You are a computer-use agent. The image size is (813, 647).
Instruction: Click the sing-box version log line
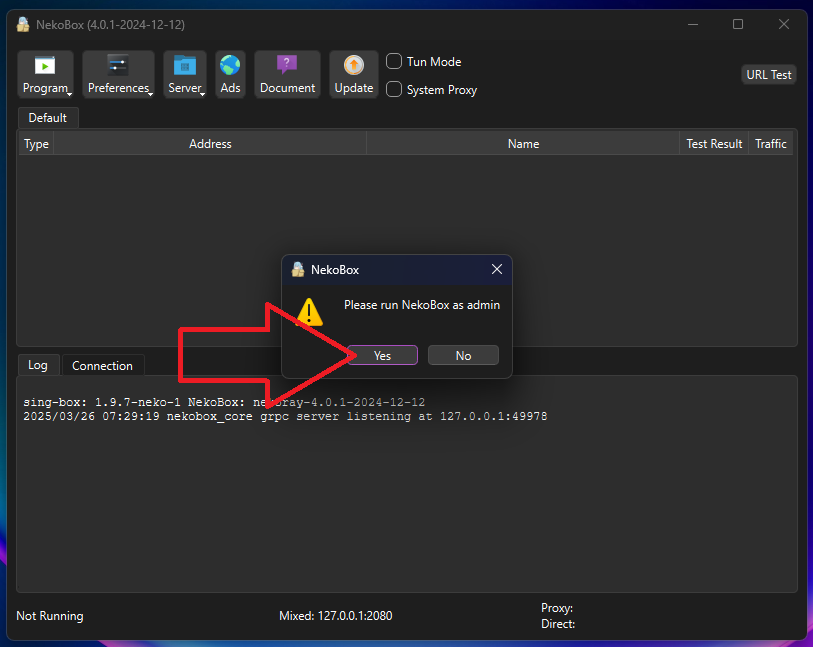[224, 402]
